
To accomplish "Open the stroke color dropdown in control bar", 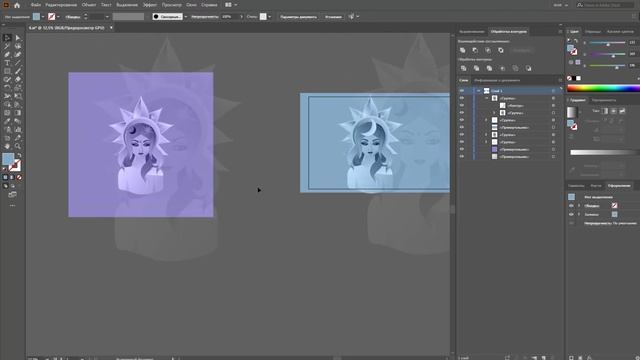I will pos(58,17).
